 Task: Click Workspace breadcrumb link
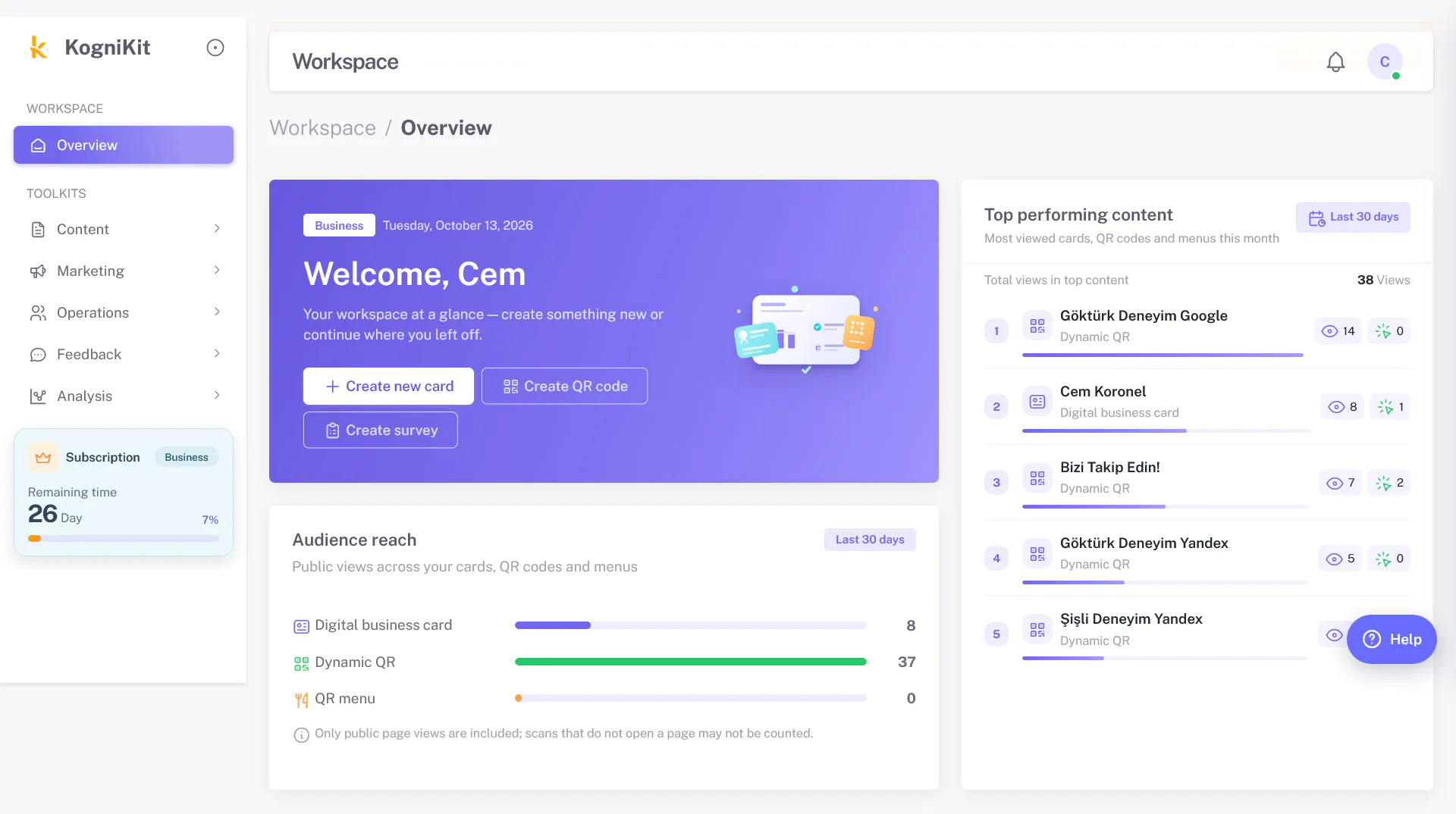coord(322,128)
